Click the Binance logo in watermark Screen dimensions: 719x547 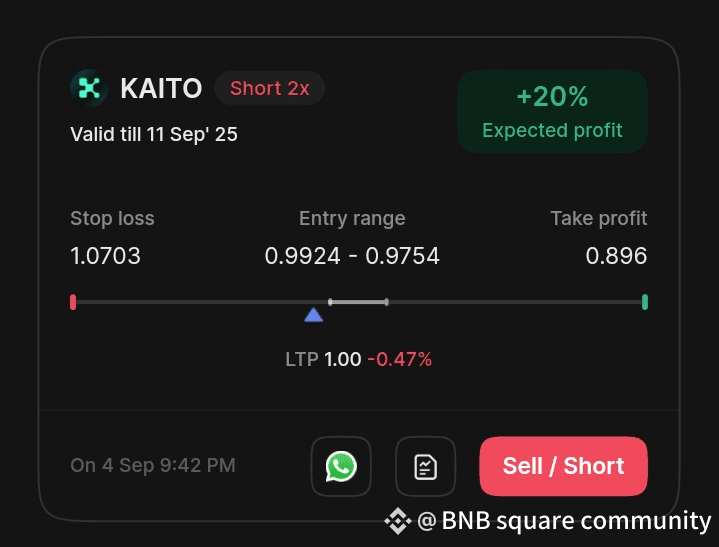point(397,521)
